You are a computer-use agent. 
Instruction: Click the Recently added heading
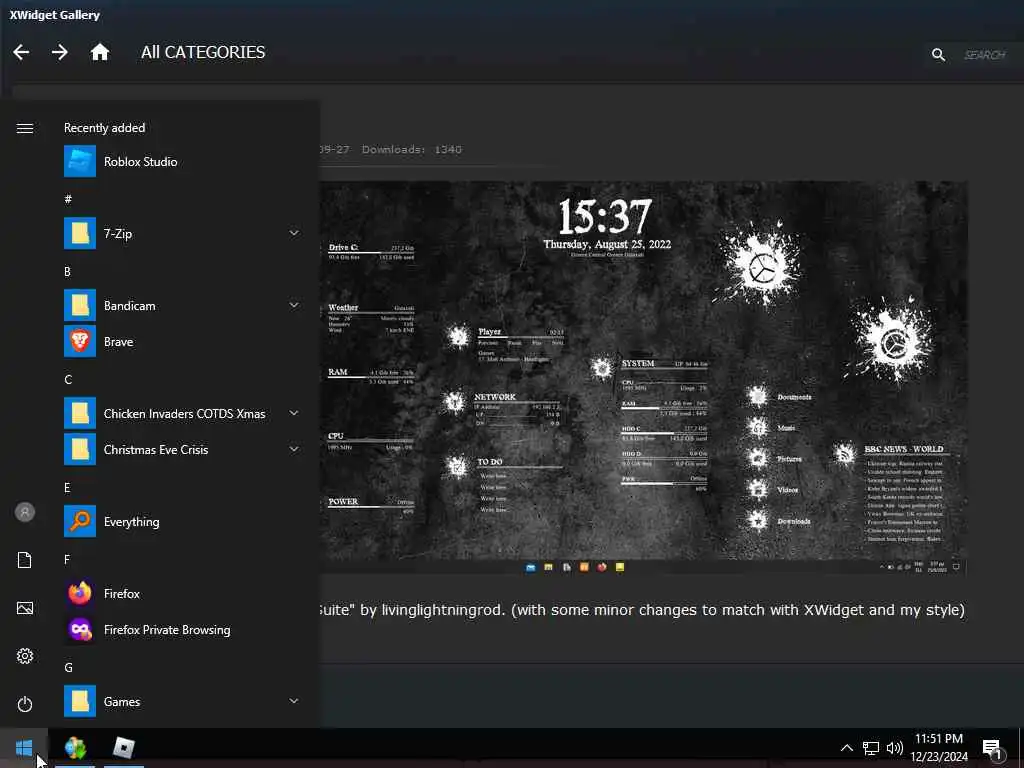104,128
